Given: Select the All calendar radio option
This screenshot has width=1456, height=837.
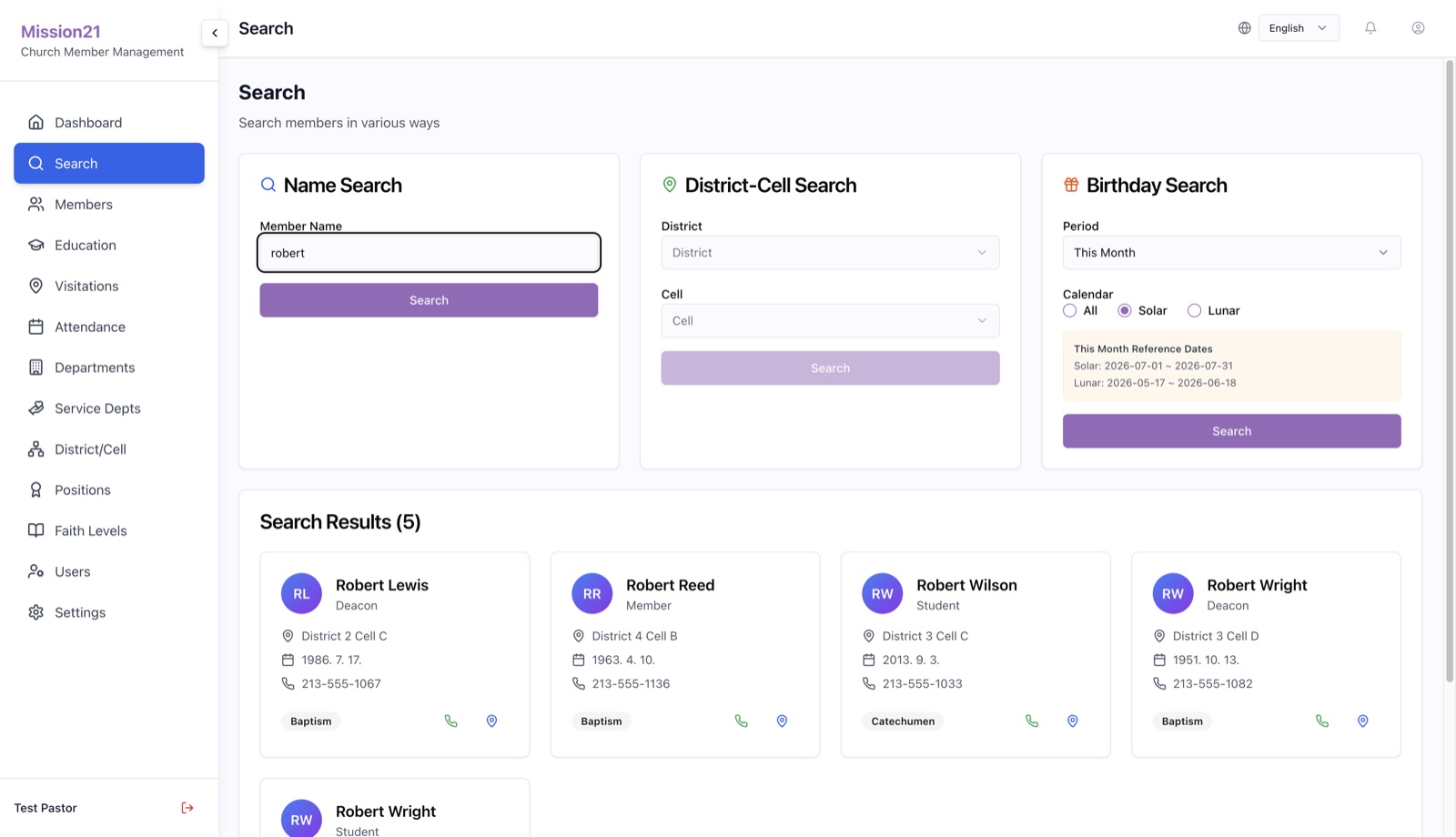Looking at the screenshot, I should coord(1070,310).
